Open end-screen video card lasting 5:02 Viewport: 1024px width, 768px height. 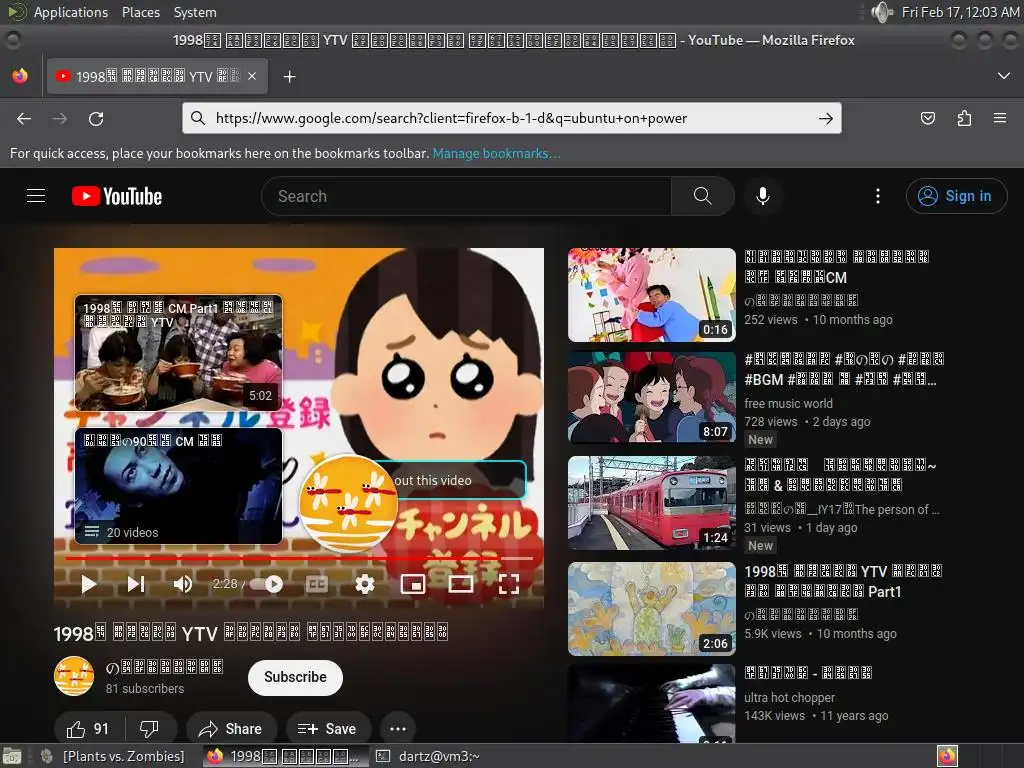178,353
